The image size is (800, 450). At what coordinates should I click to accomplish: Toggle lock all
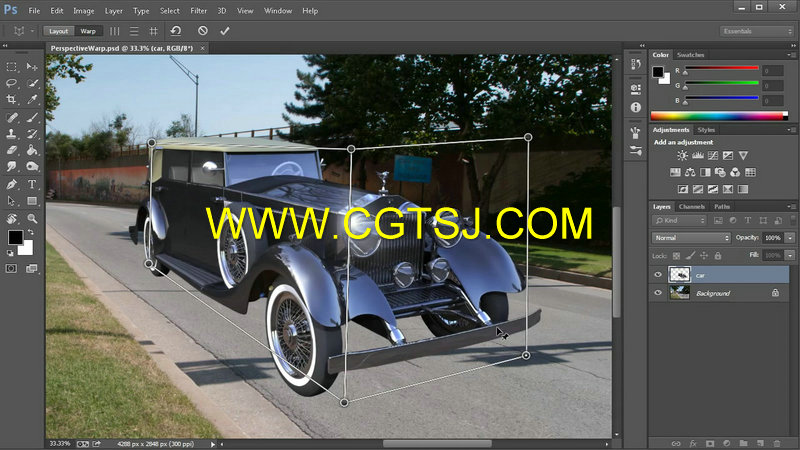click(718, 256)
